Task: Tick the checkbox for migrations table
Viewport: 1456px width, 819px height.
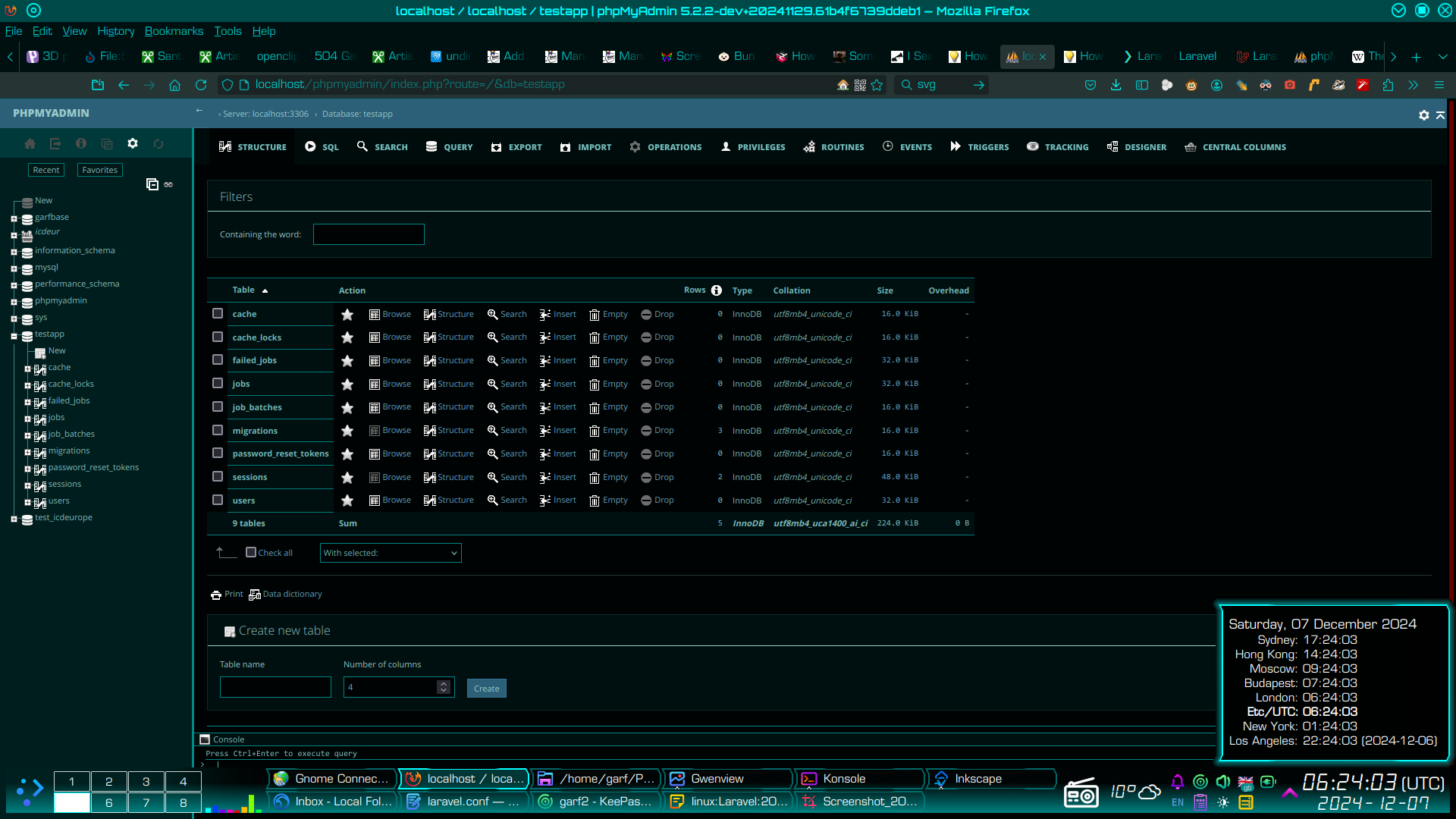Action: pyautogui.click(x=218, y=430)
